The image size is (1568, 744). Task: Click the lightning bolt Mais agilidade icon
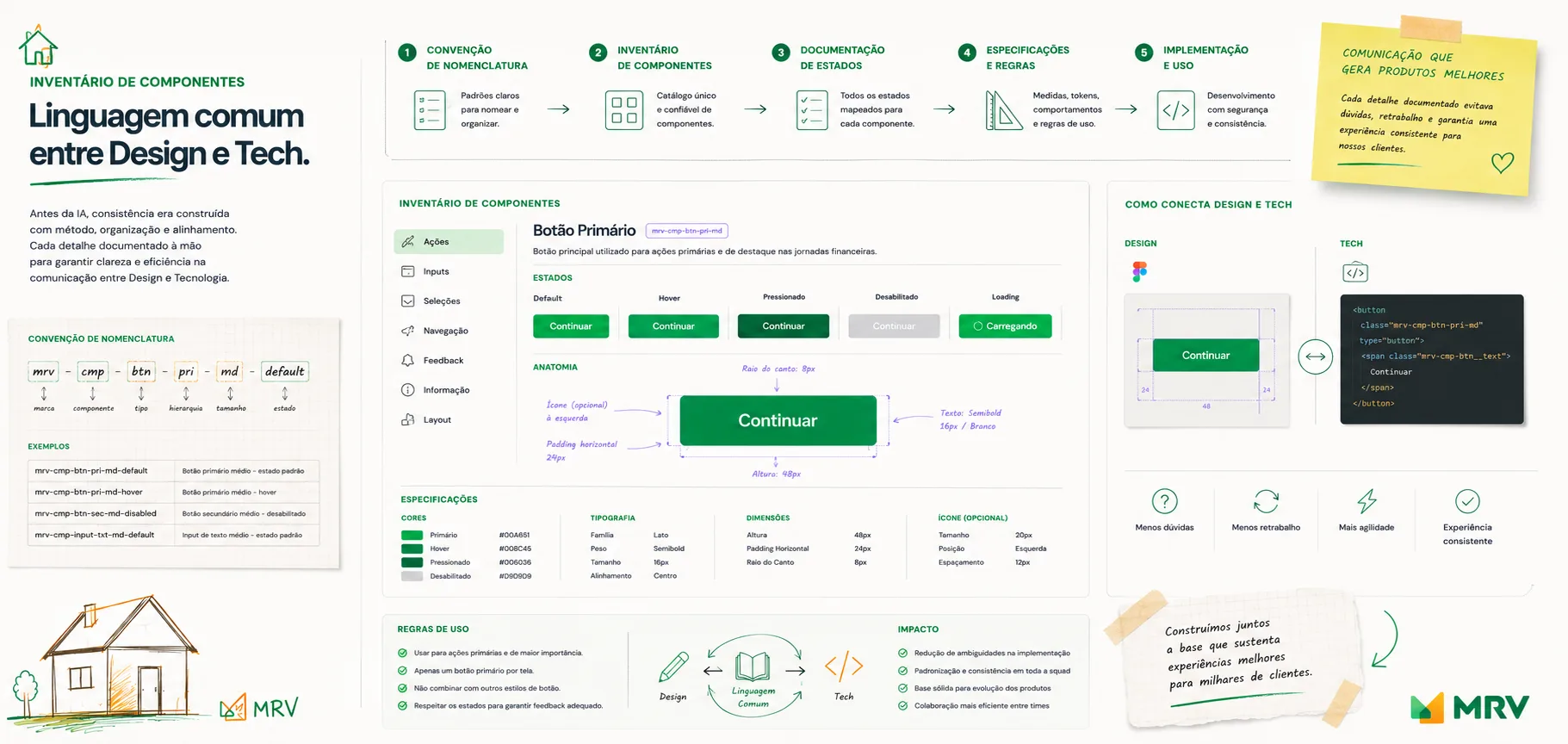pyautogui.click(x=1367, y=501)
